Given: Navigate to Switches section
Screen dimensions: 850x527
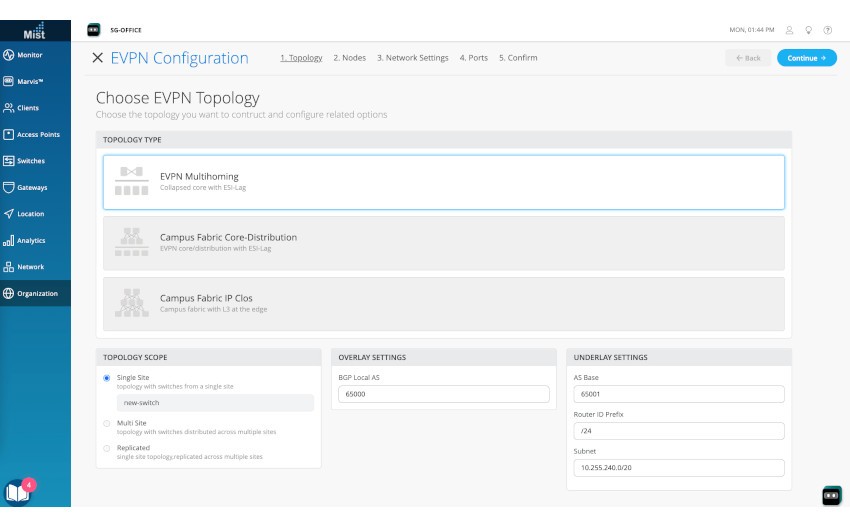Looking at the screenshot, I should point(30,161).
